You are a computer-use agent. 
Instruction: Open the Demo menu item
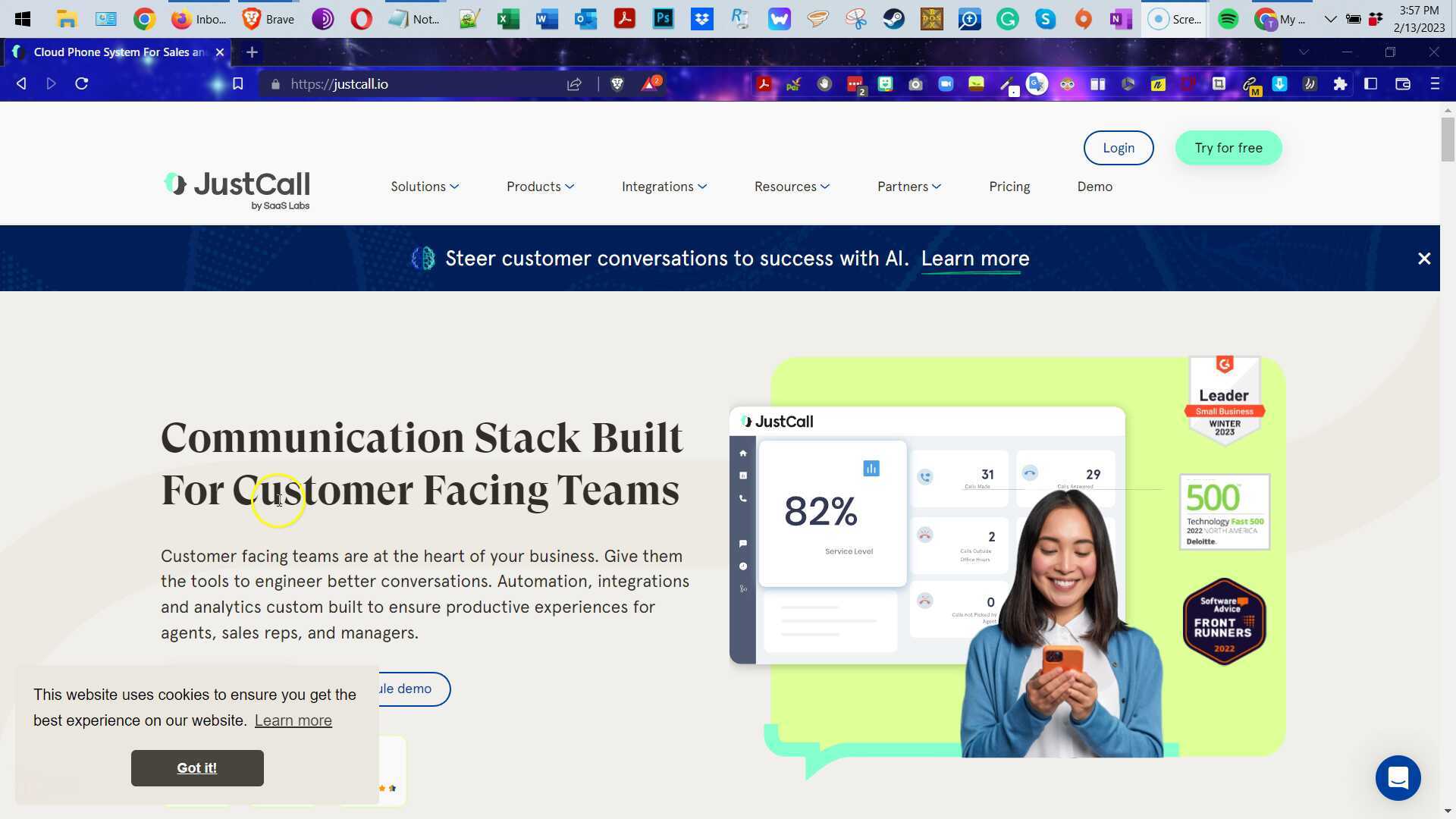(1094, 187)
